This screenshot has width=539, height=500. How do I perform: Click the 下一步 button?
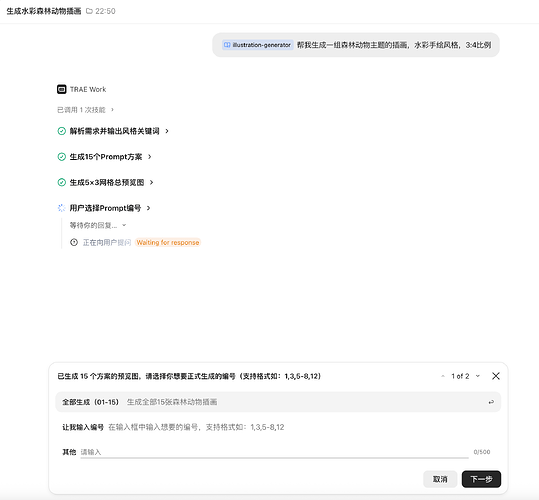[481, 479]
